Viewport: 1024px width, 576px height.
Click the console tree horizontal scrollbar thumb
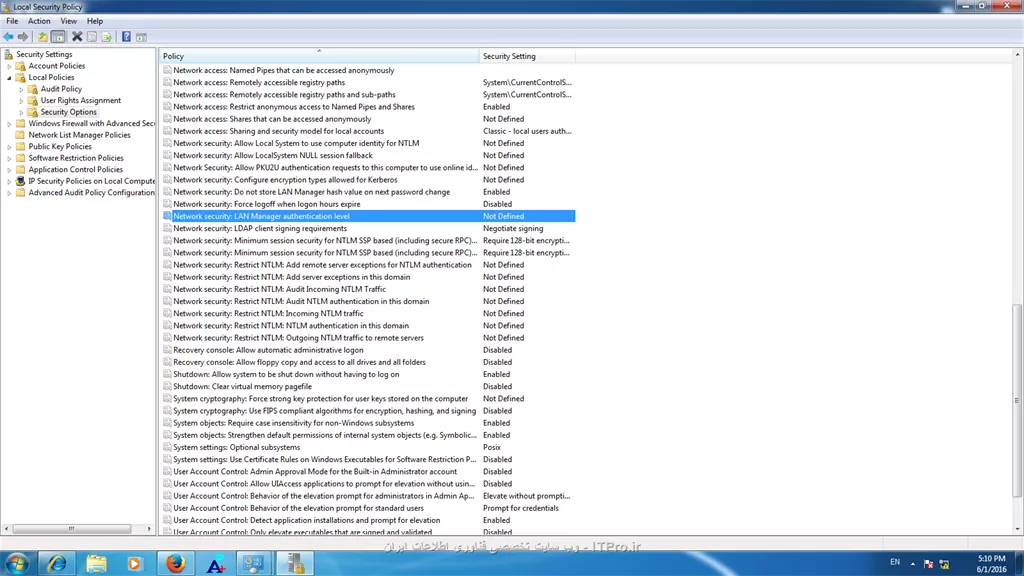tap(71, 529)
